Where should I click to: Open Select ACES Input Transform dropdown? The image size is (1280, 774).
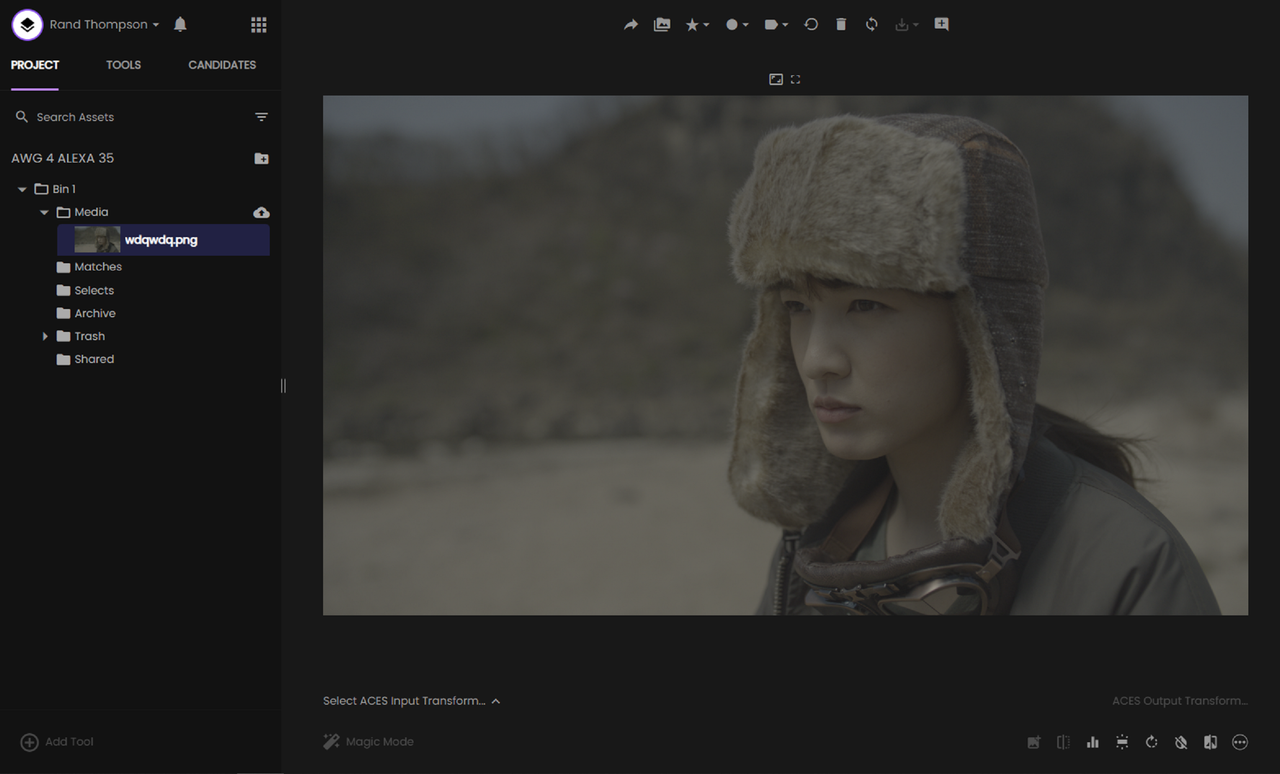(412, 701)
